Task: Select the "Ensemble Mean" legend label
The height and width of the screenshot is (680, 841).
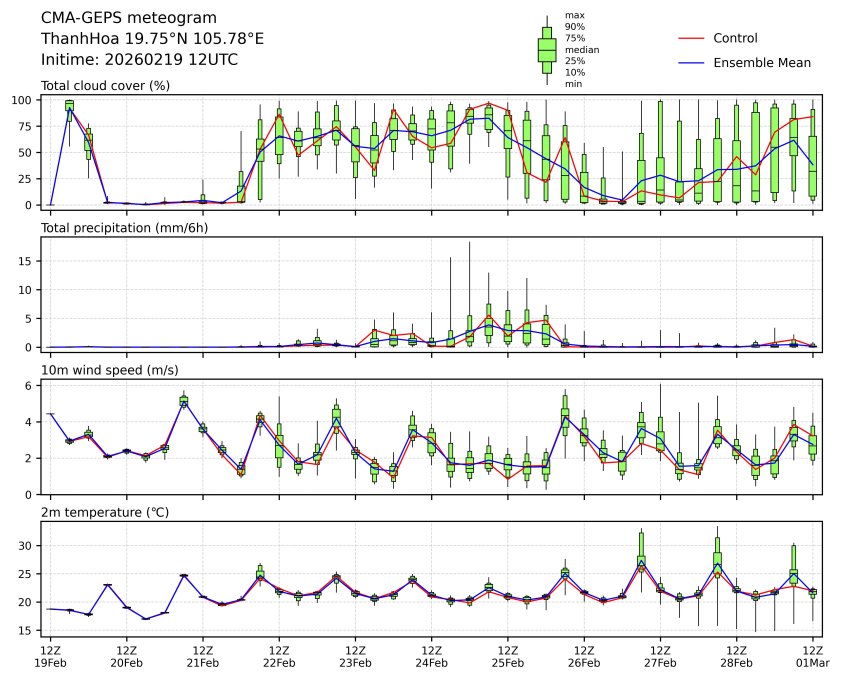Action: pyautogui.click(x=761, y=62)
